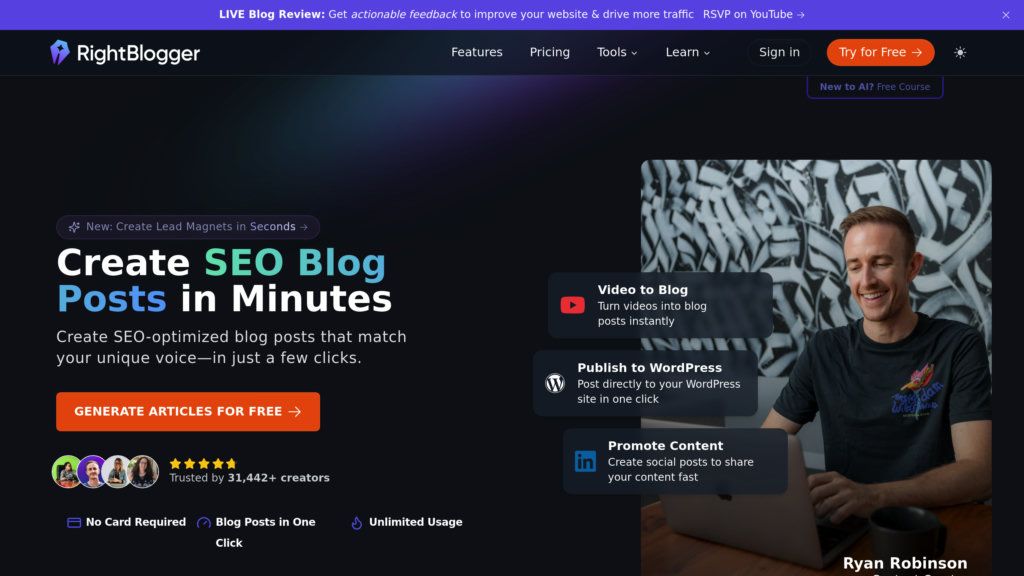Click the credit card icon by No Card Required

(74, 522)
